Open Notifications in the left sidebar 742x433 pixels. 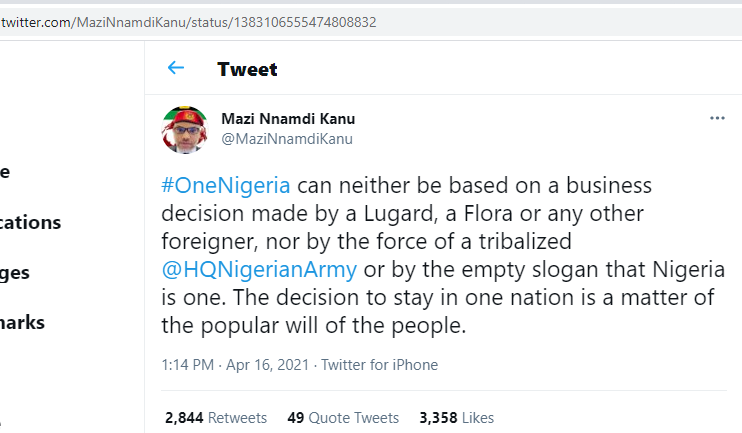[x=30, y=222]
